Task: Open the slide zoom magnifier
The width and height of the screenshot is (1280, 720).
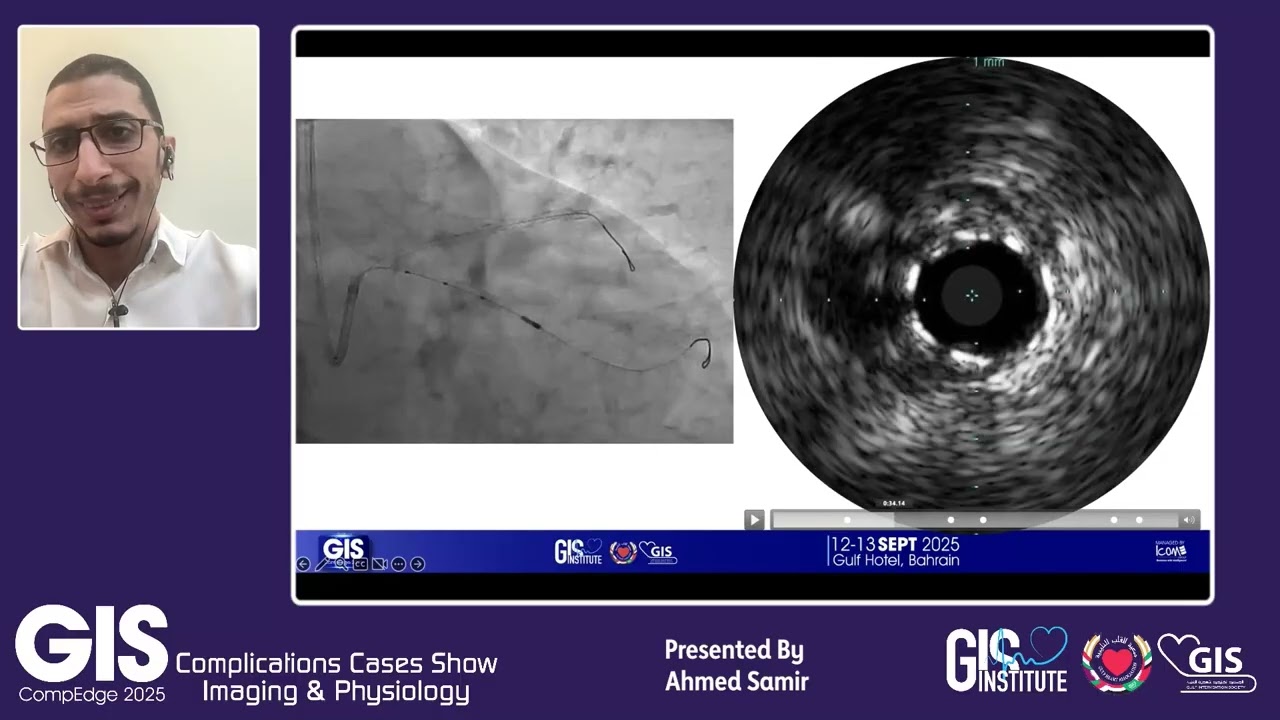Action: pyautogui.click(x=341, y=564)
